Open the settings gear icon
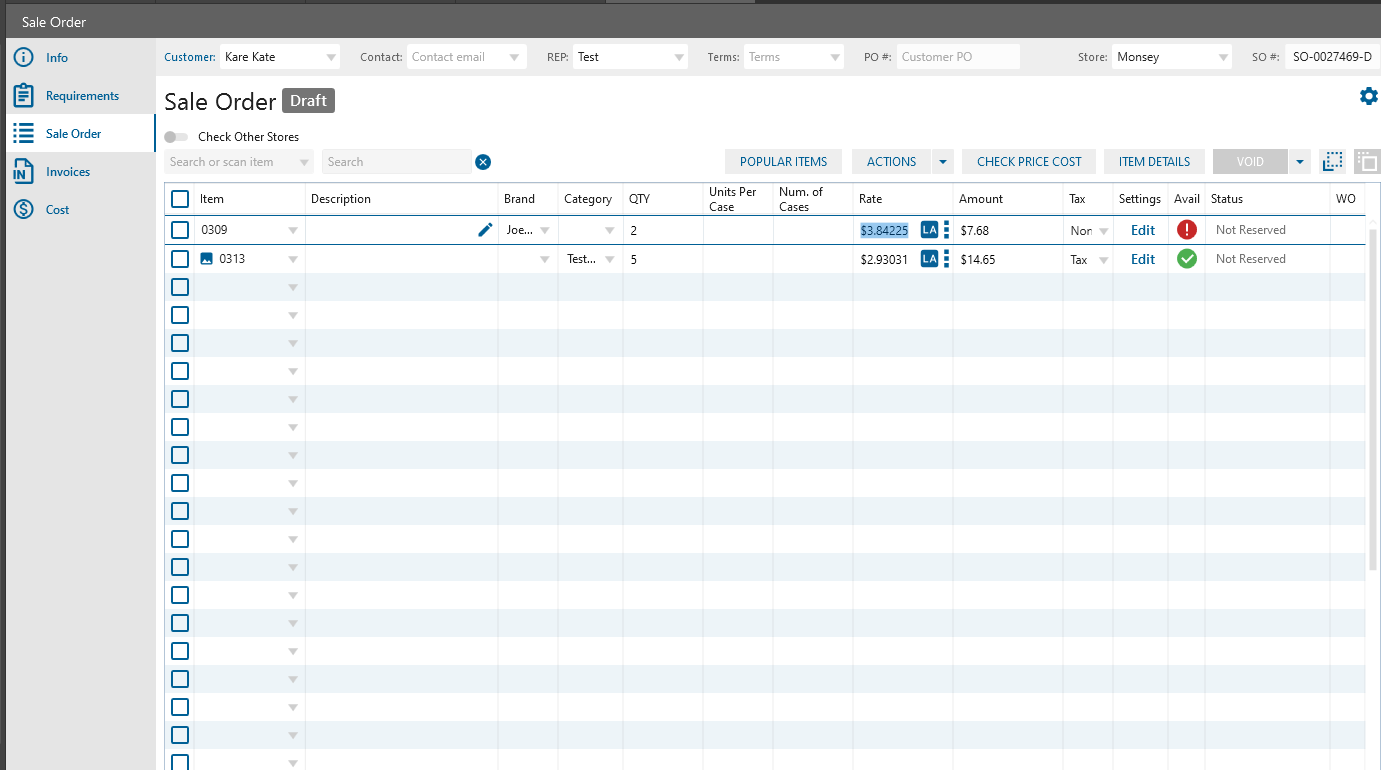 (1368, 96)
